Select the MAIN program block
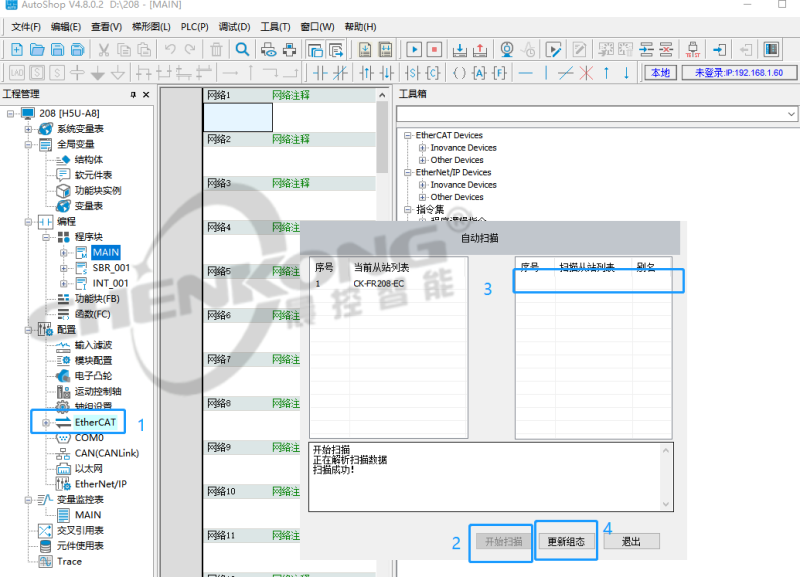Screen dimensions: 800x577 pyautogui.click(x=104, y=253)
